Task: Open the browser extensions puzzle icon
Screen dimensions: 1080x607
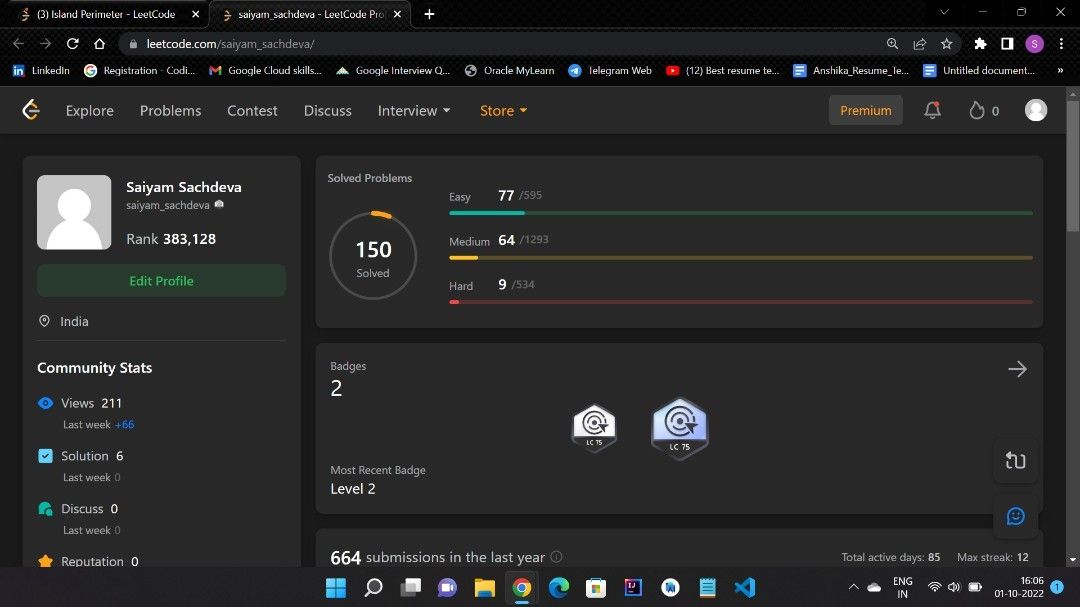Action: pos(980,43)
